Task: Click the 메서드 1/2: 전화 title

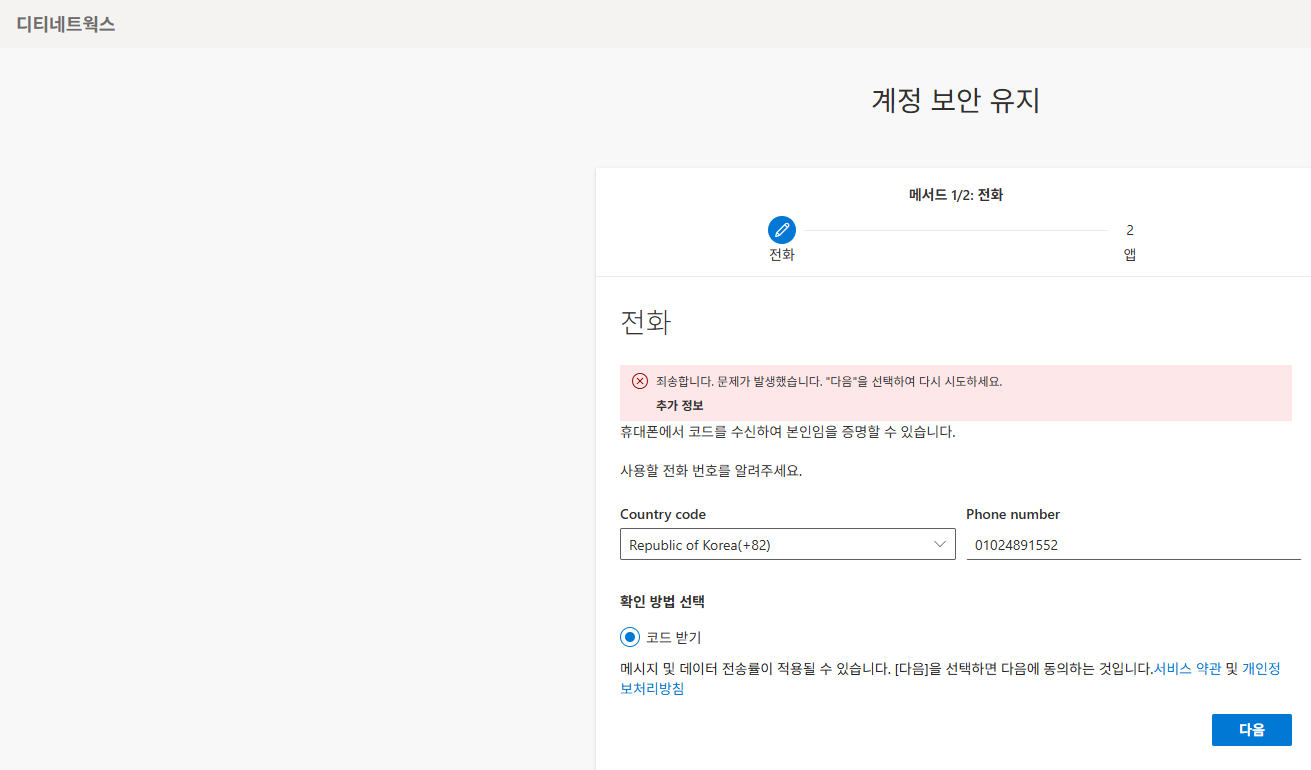Action: click(x=956, y=195)
